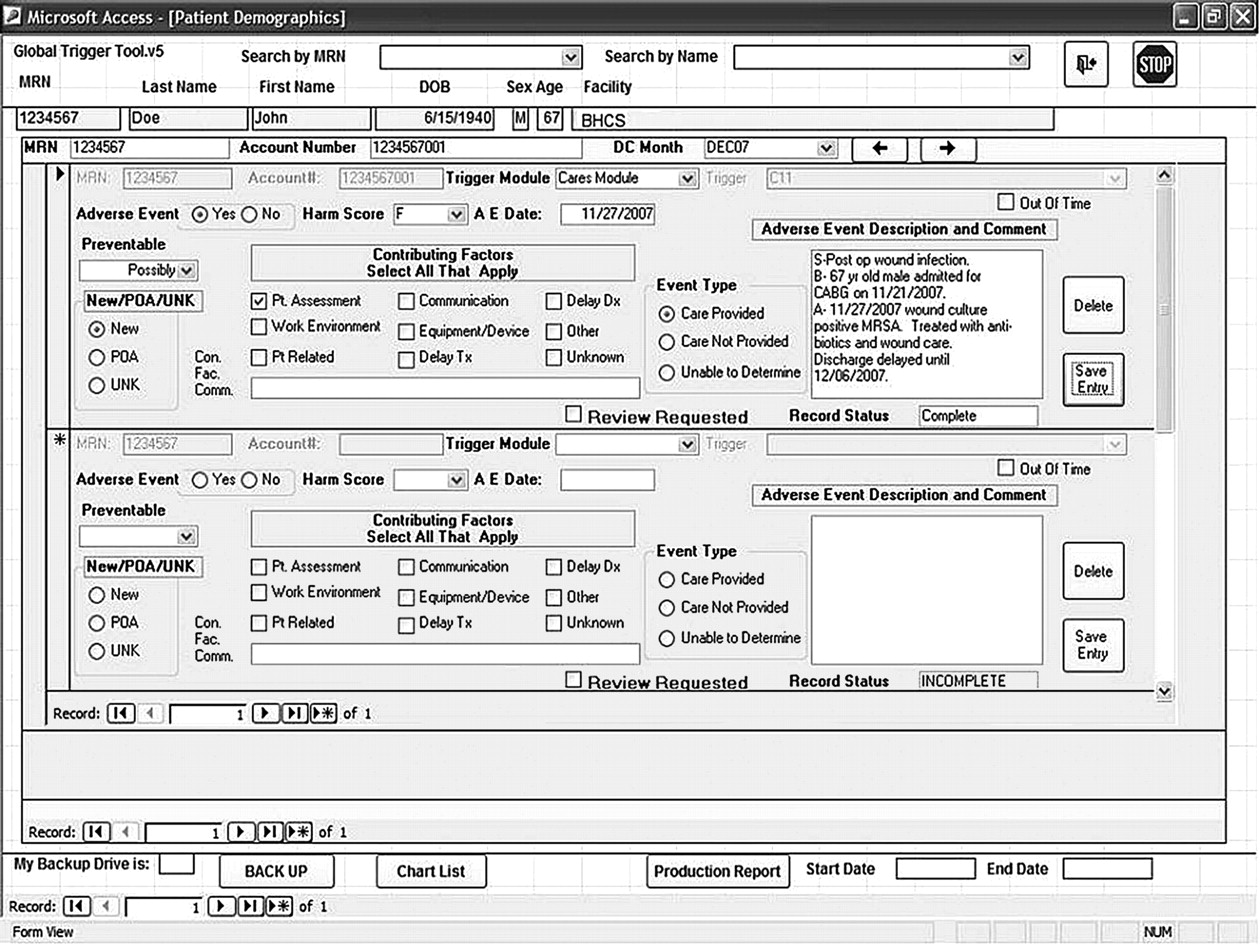Open the DC Month dropdown
Screen dimensions: 1260x945
826,148
